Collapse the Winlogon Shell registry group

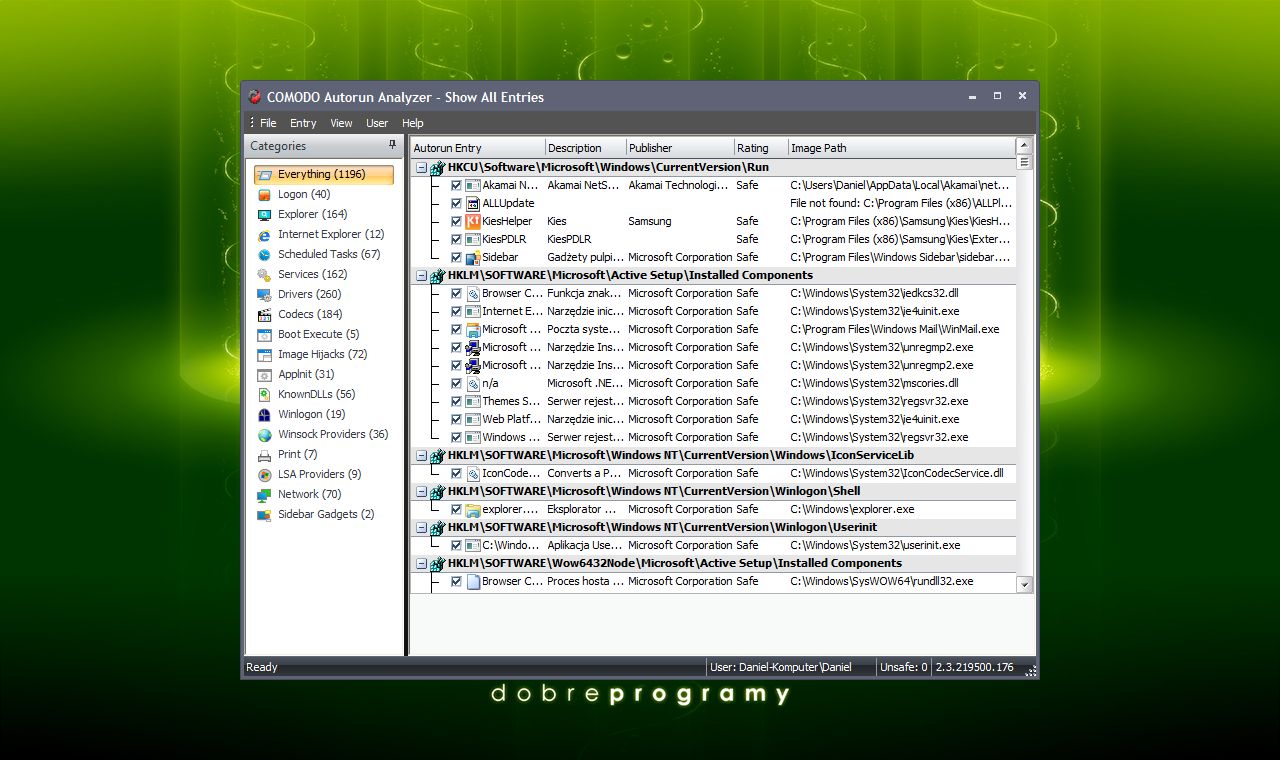coord(421,492)
